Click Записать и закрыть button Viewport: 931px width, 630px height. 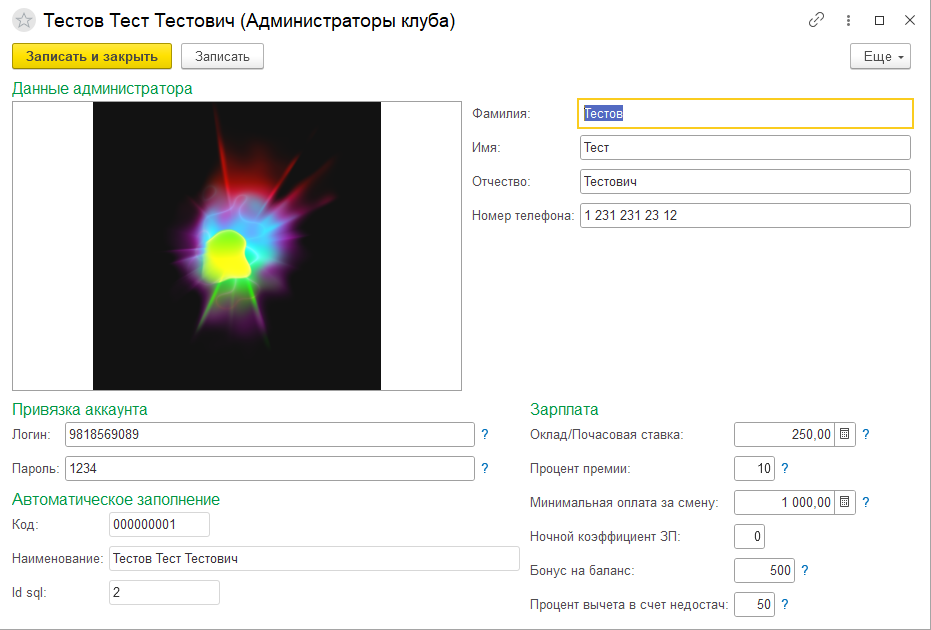(92, 56)
